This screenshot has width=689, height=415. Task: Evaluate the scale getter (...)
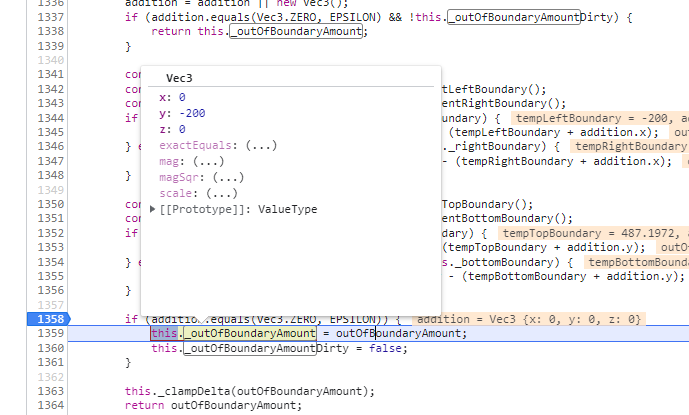coord(221,193)
